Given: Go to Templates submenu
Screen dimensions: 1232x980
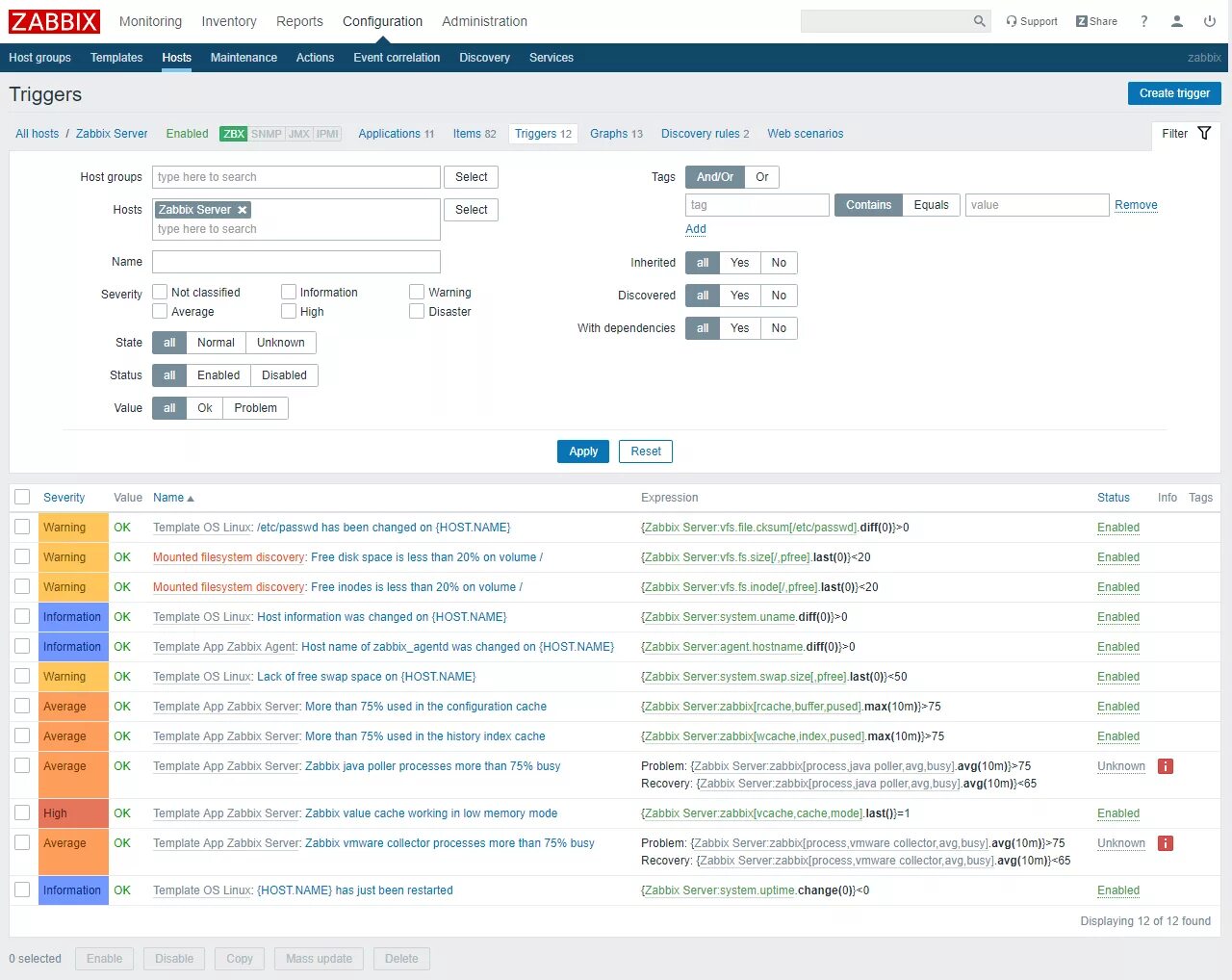Looking at the screenshot, I should pyautogui.click(x=116, y=58).
